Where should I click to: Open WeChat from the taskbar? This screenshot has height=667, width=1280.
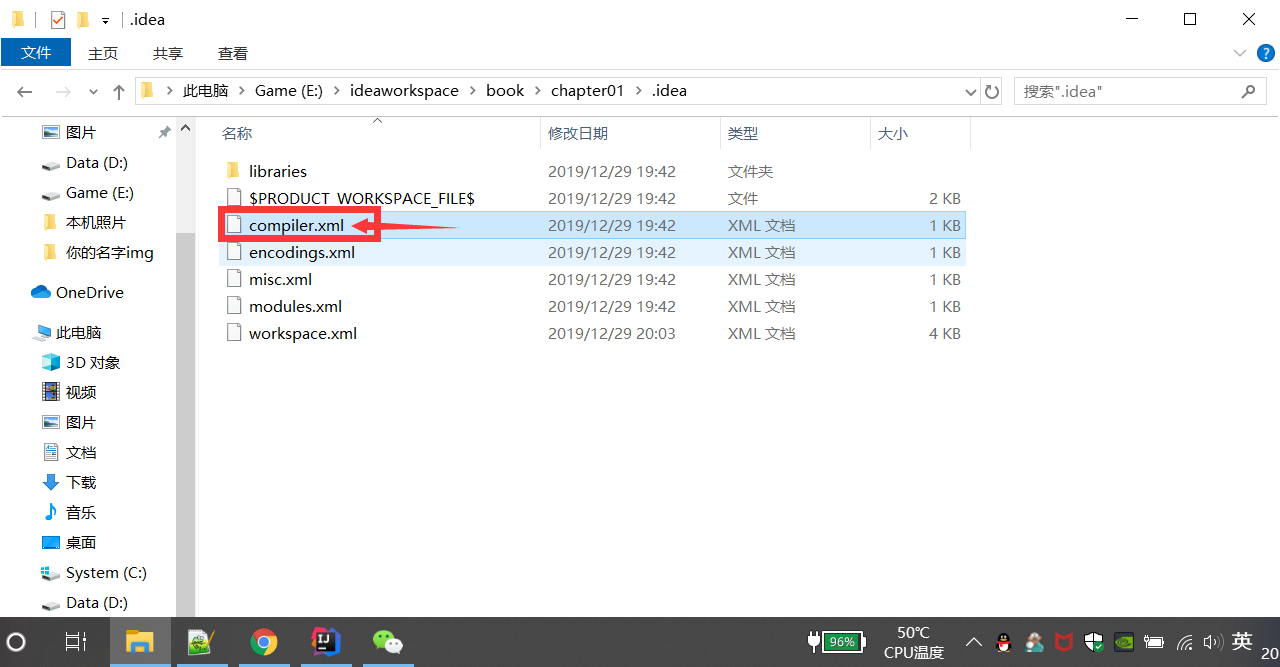click(x=386, y=642)
